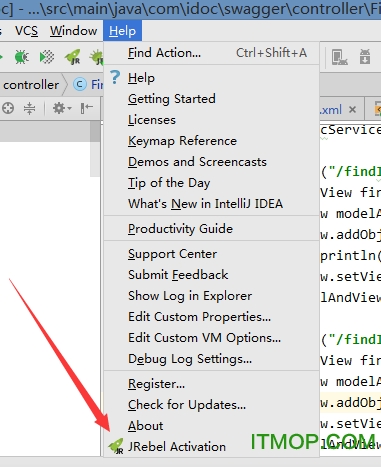Open Productivity Guide
The height and width of the screenshot is (467, 381).
point(211,229)
